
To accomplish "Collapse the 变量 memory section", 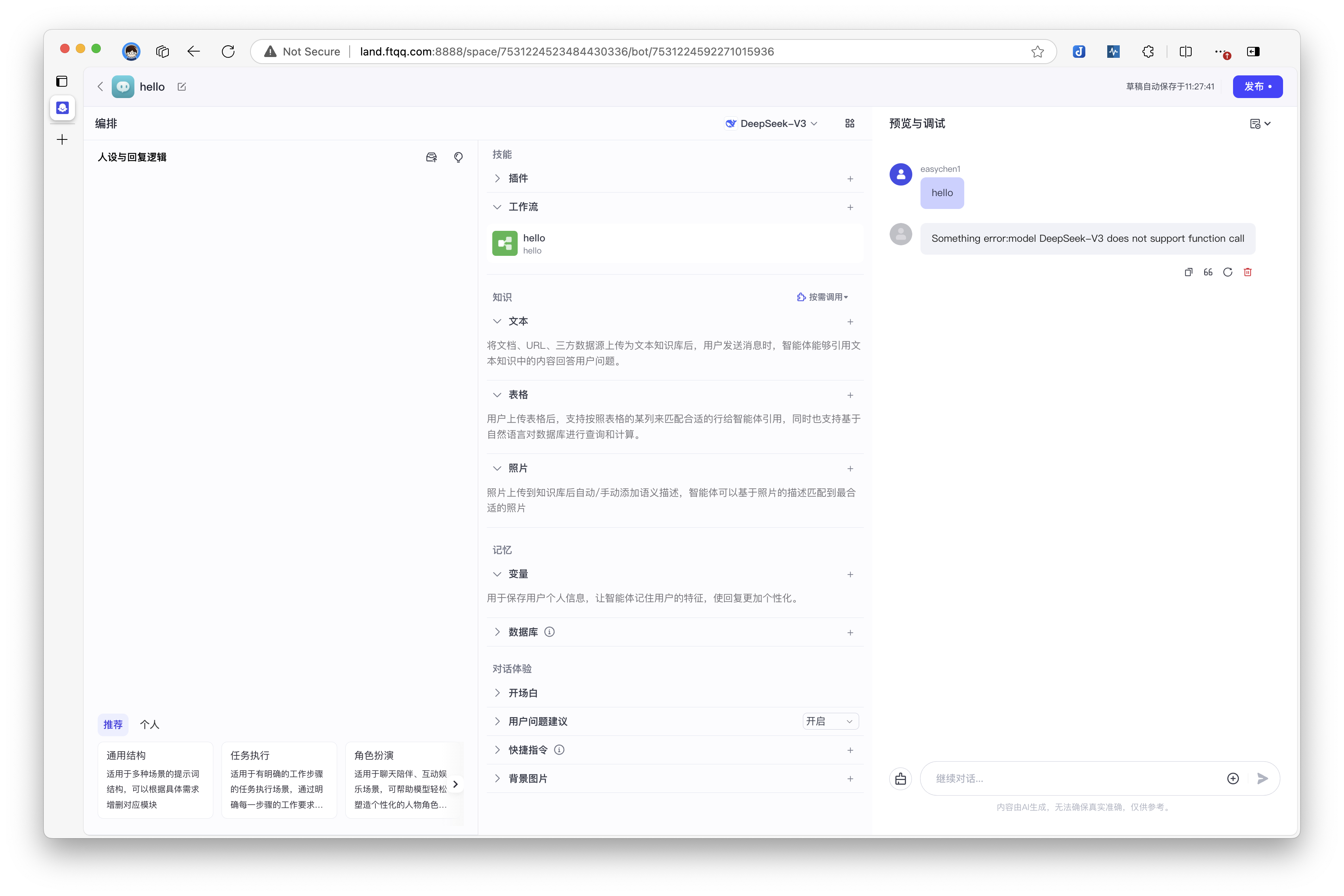I will pos(497,574).
